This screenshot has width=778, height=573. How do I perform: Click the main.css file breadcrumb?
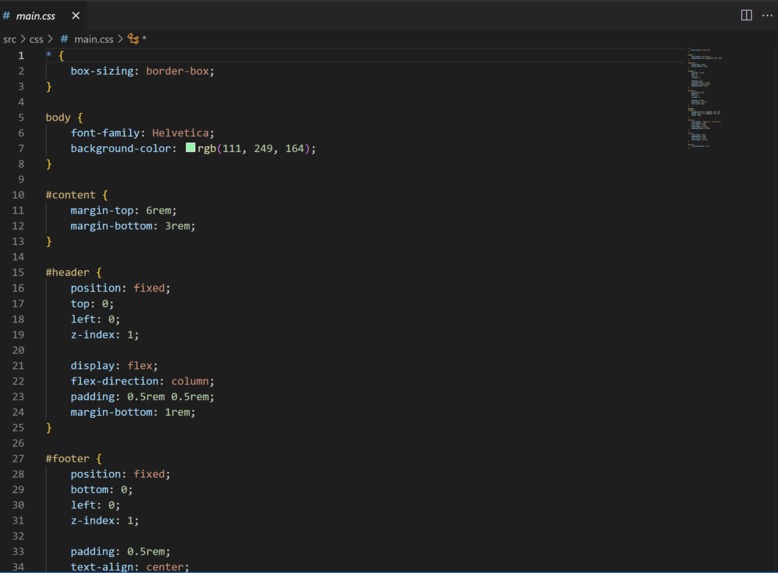94,39
